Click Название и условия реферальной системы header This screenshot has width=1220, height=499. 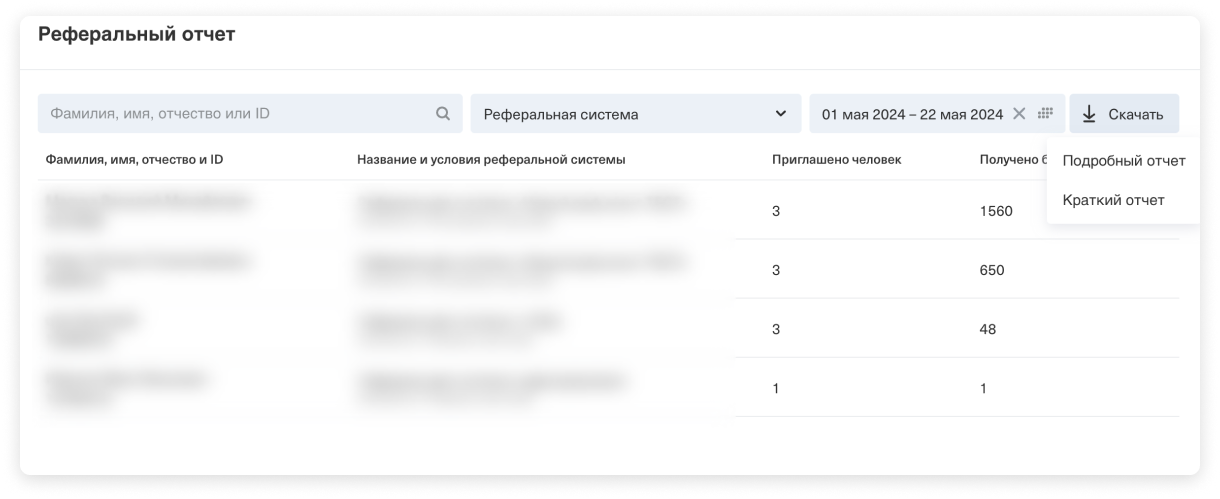pyautogui.click(x=491, y=160)
